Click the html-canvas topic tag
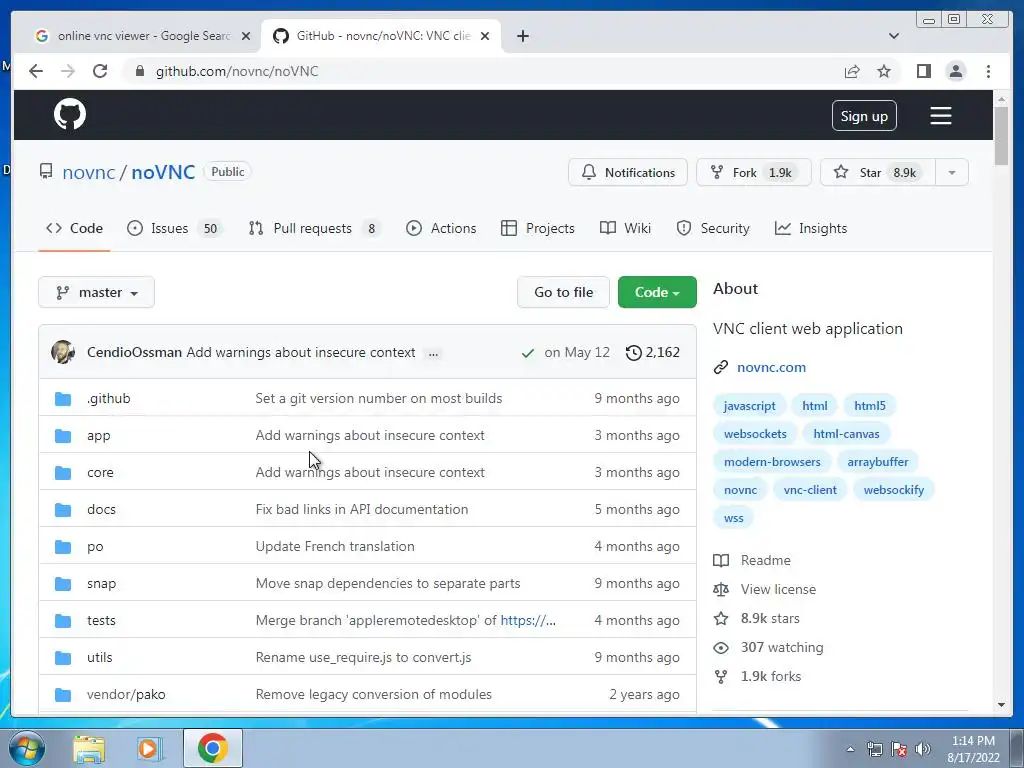The height and width of the screenshot is (768, 1024). point(846,434)
